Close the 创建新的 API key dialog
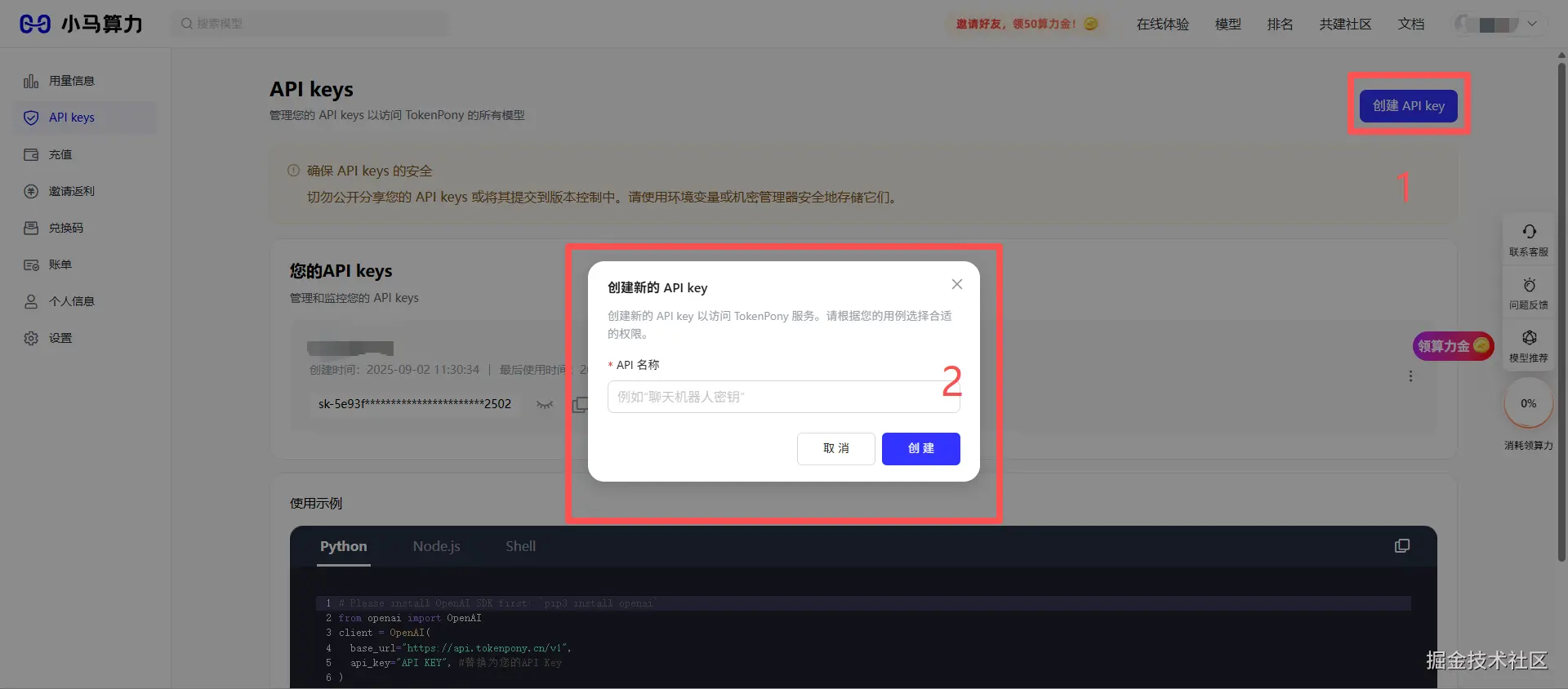 (957, 284)
